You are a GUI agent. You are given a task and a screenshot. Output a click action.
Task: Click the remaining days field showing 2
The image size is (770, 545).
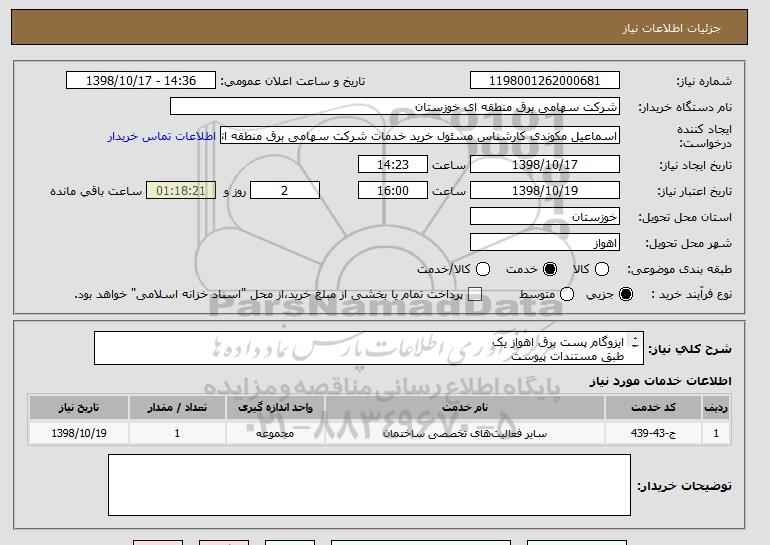[x=285, y=191]
